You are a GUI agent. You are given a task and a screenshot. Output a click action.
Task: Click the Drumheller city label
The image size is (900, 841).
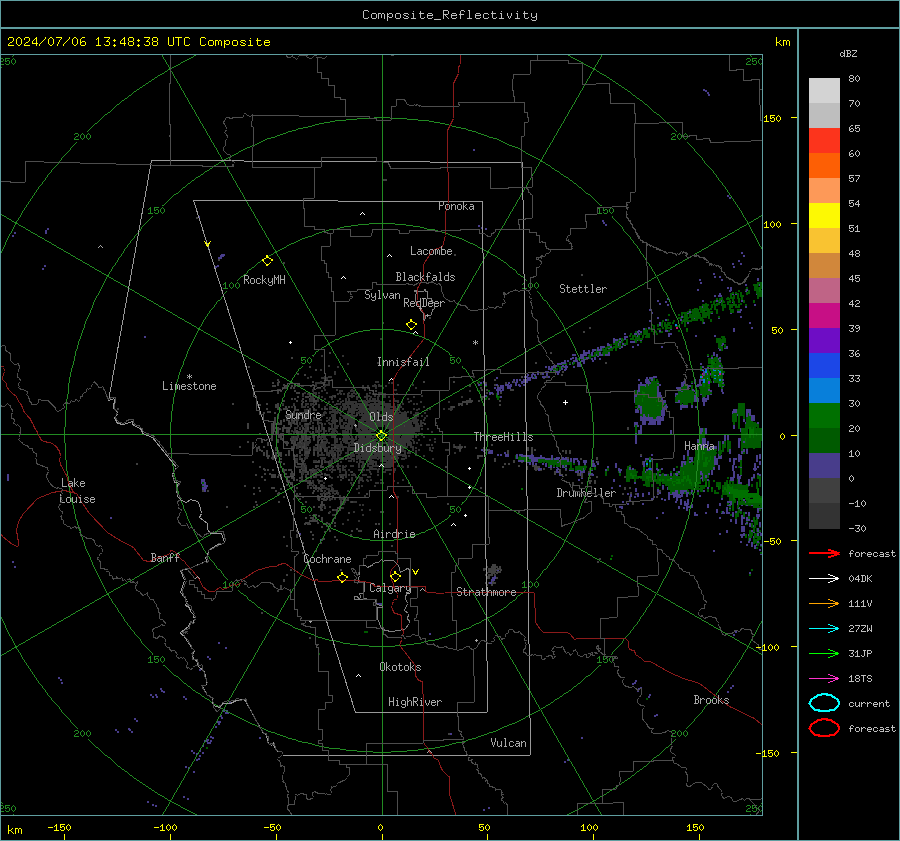click(586, 493)
